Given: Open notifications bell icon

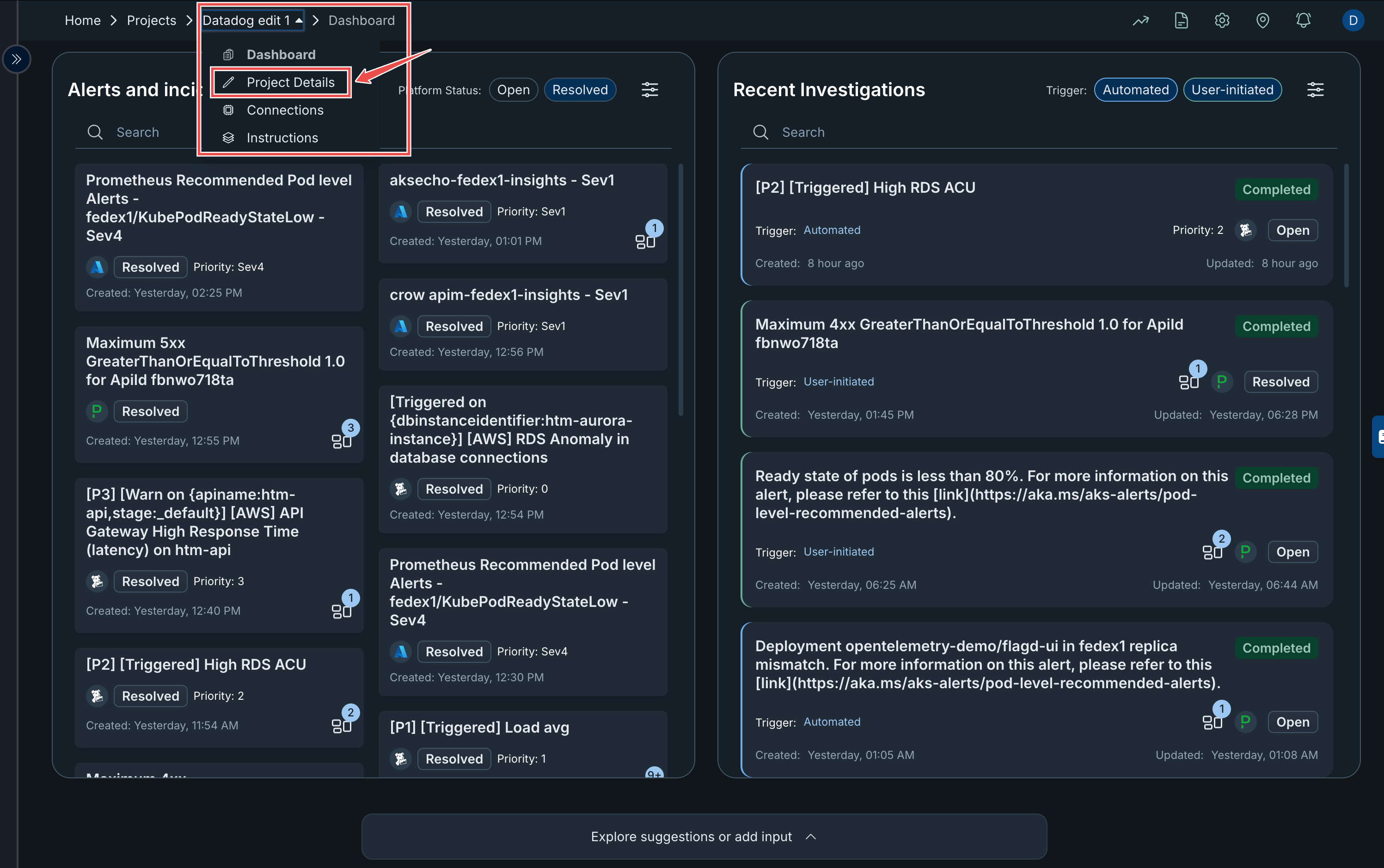Looking at the screenshot, I should [x=1304, y=21].
